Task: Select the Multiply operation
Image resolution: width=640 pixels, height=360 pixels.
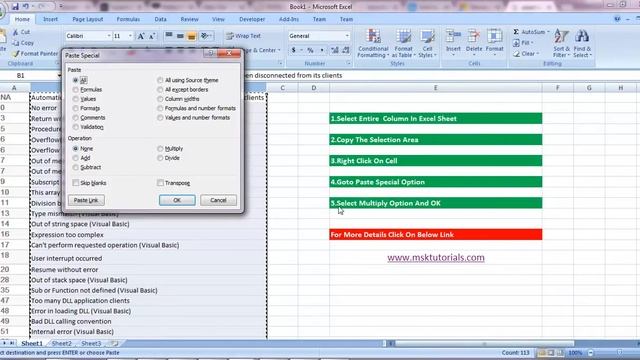Action: (x=160, y=149)
